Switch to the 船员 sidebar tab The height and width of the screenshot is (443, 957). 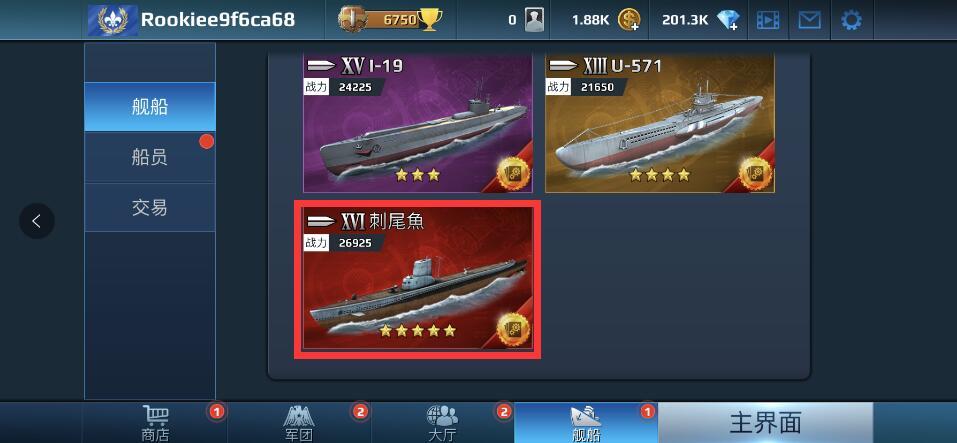coord(150,157)
